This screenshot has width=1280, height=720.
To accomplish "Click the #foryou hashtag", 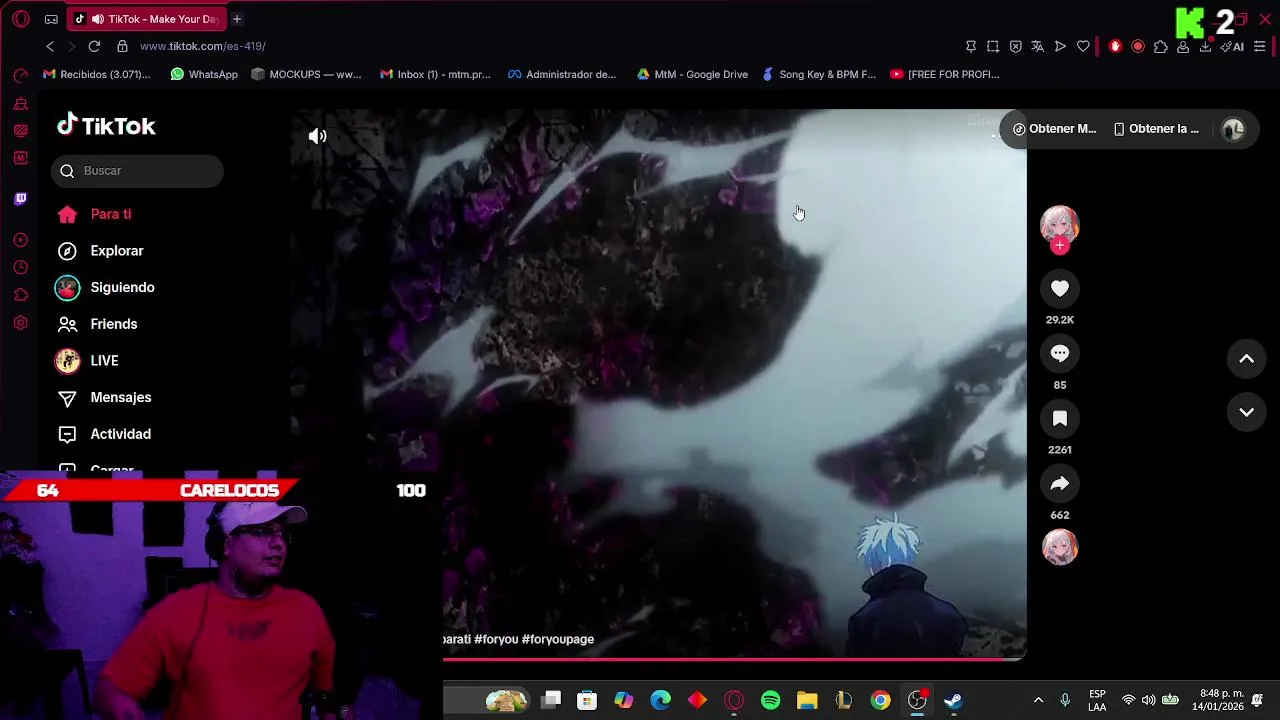I will [x=496, y=639].
